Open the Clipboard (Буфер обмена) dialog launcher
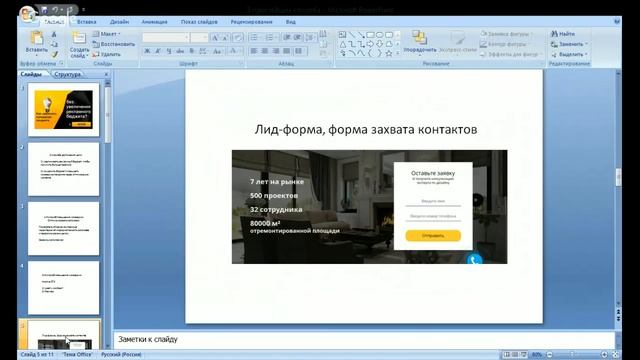640x360 pixels. pos(62,64)
